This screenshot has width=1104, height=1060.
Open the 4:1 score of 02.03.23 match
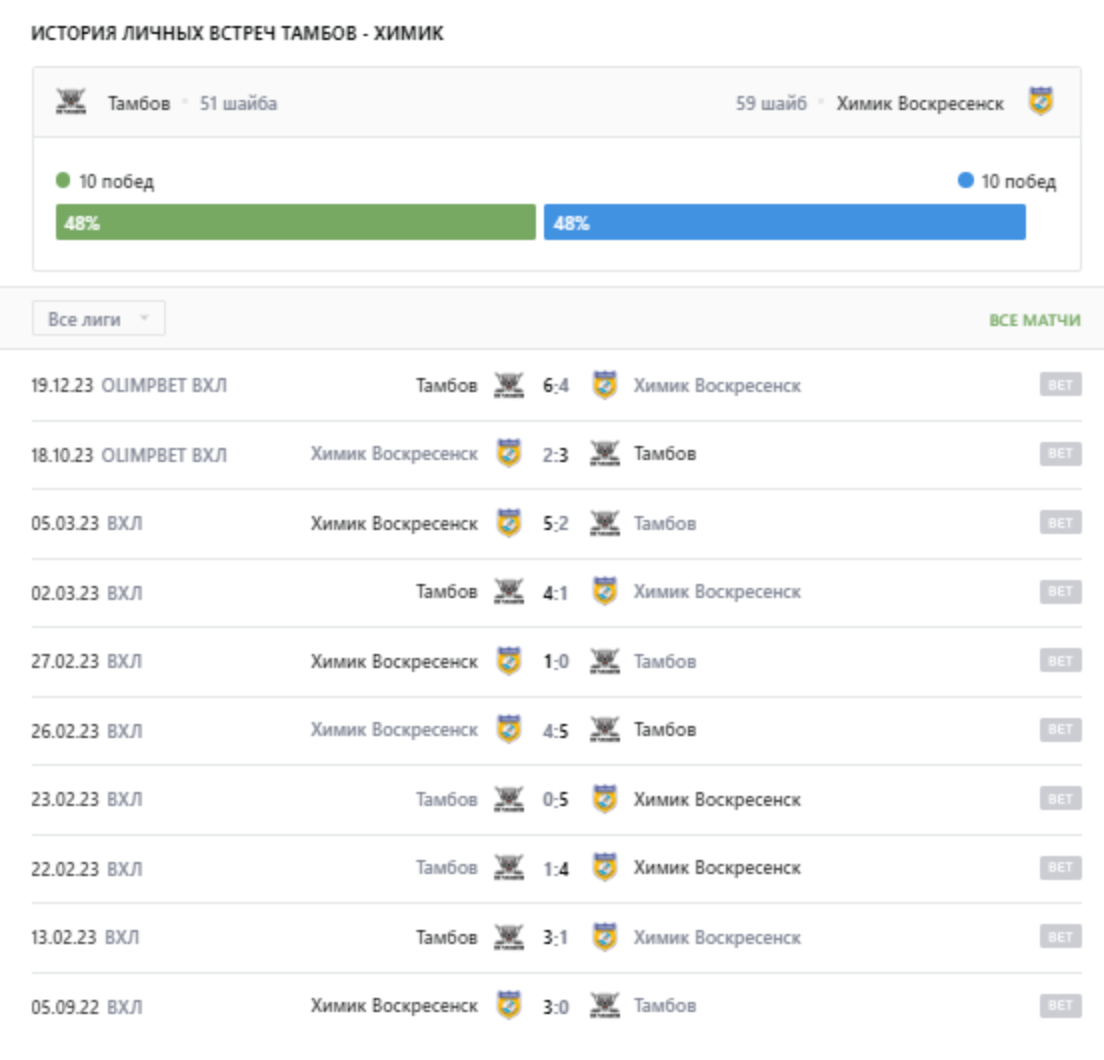pos(556,592)
